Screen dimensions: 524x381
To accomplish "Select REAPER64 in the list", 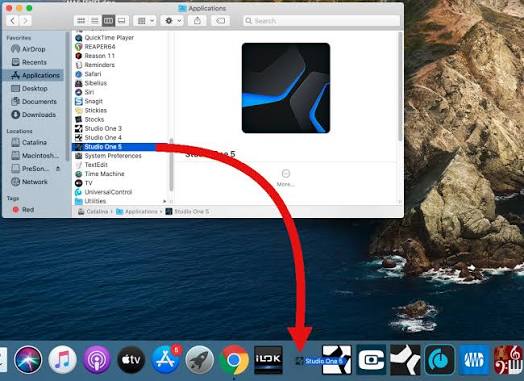I will pyautogui.click(x=120, y=46).
